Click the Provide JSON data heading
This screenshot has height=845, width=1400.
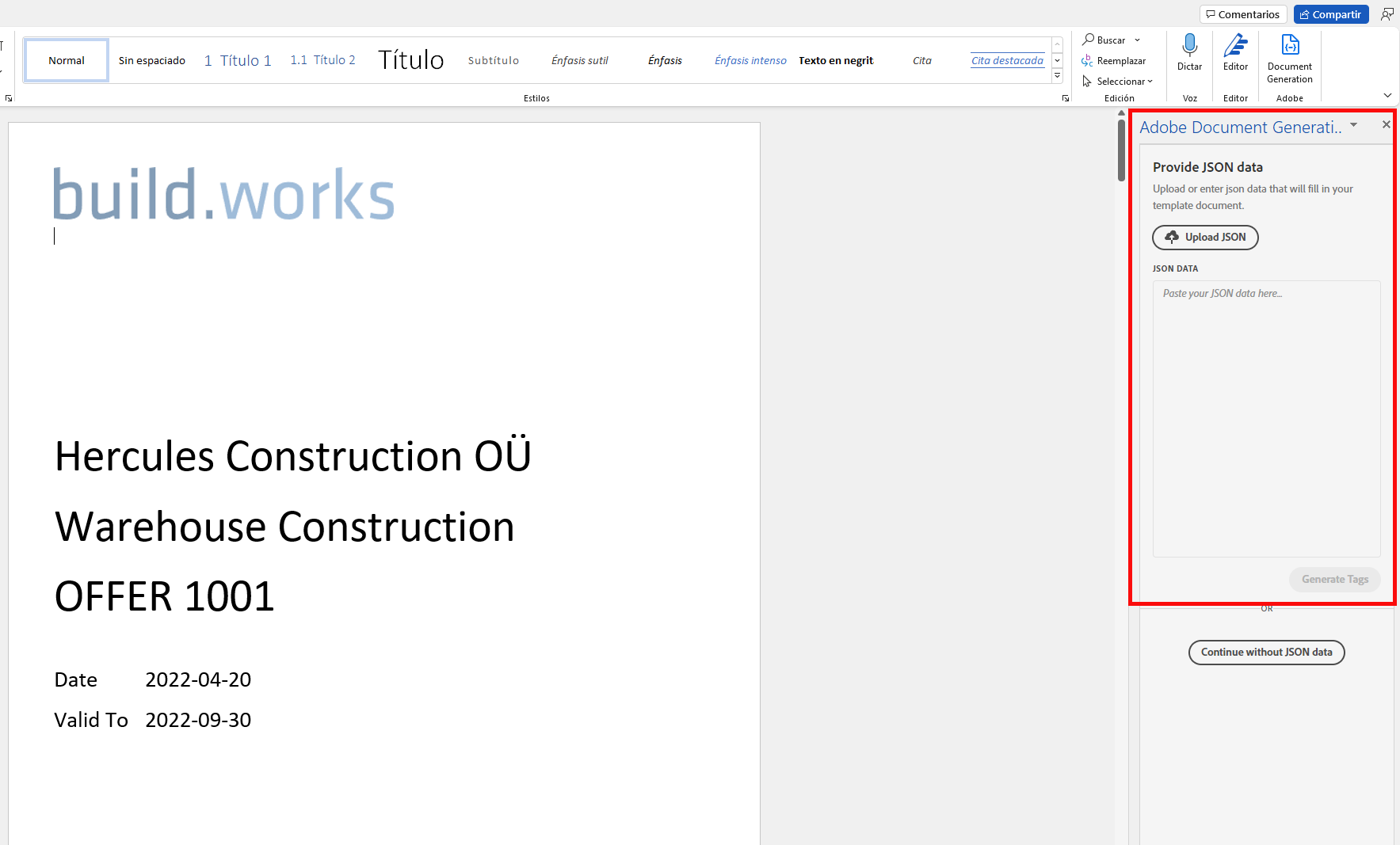1207,167
